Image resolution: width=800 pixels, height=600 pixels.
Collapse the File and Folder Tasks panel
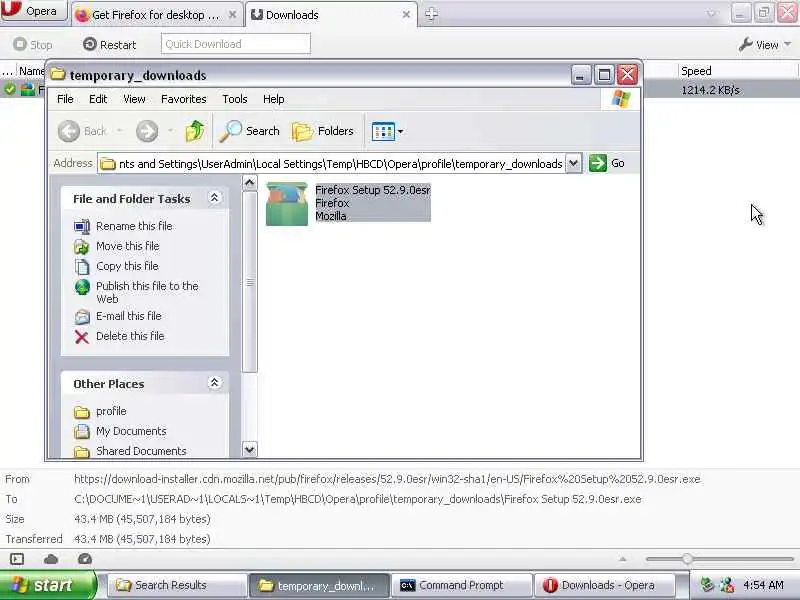215,198
